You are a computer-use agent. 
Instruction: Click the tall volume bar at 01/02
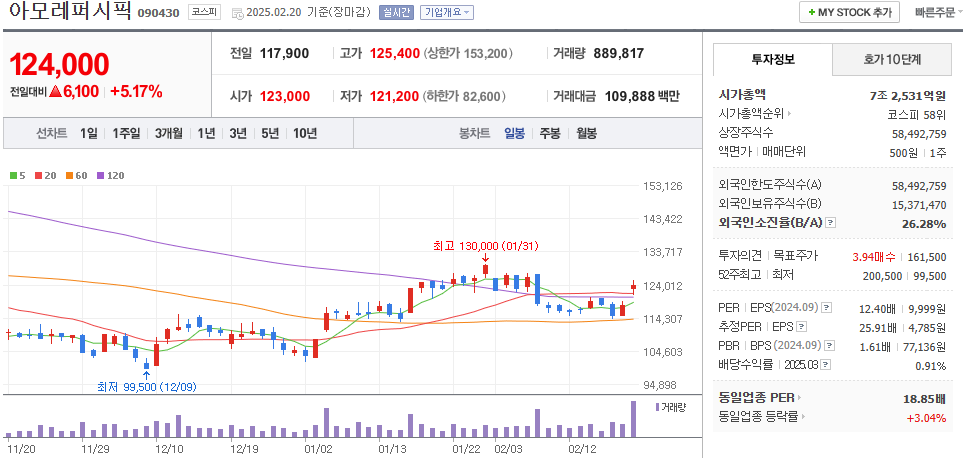[x=326, y=423]
